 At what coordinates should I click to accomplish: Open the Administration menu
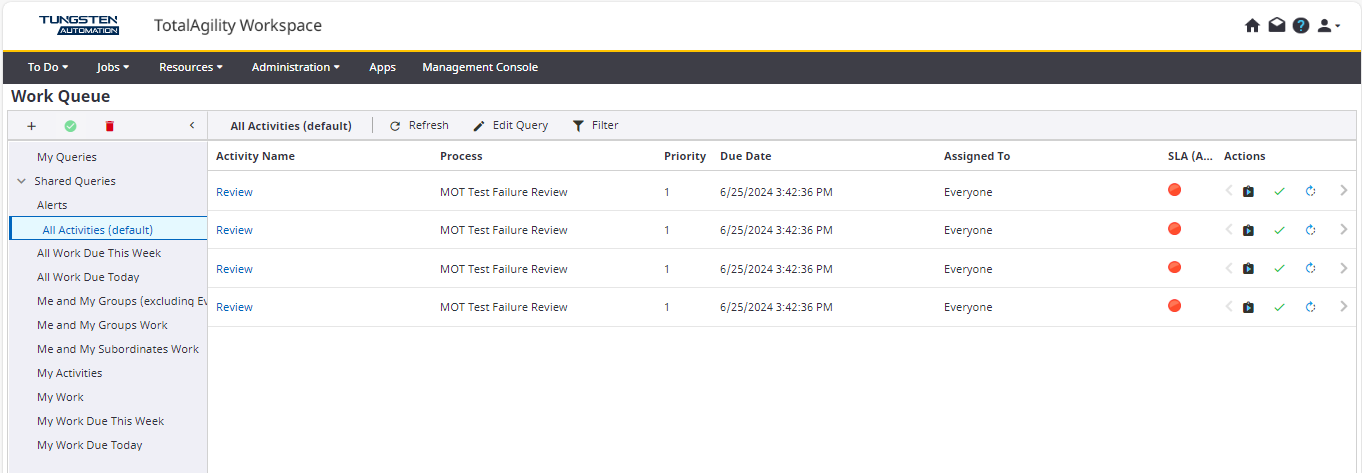pyautogui.click(x=296, y=67)
